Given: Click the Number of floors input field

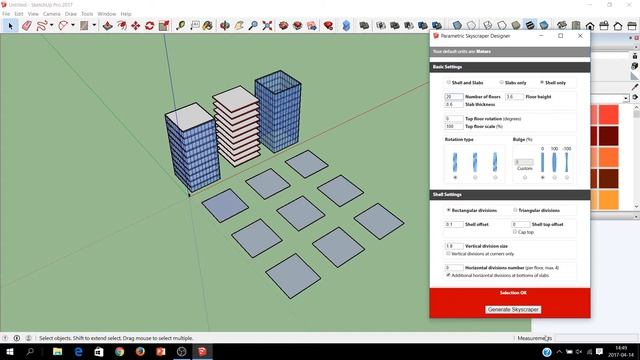Looking at the screenshot, I should [x=454, y=97].
